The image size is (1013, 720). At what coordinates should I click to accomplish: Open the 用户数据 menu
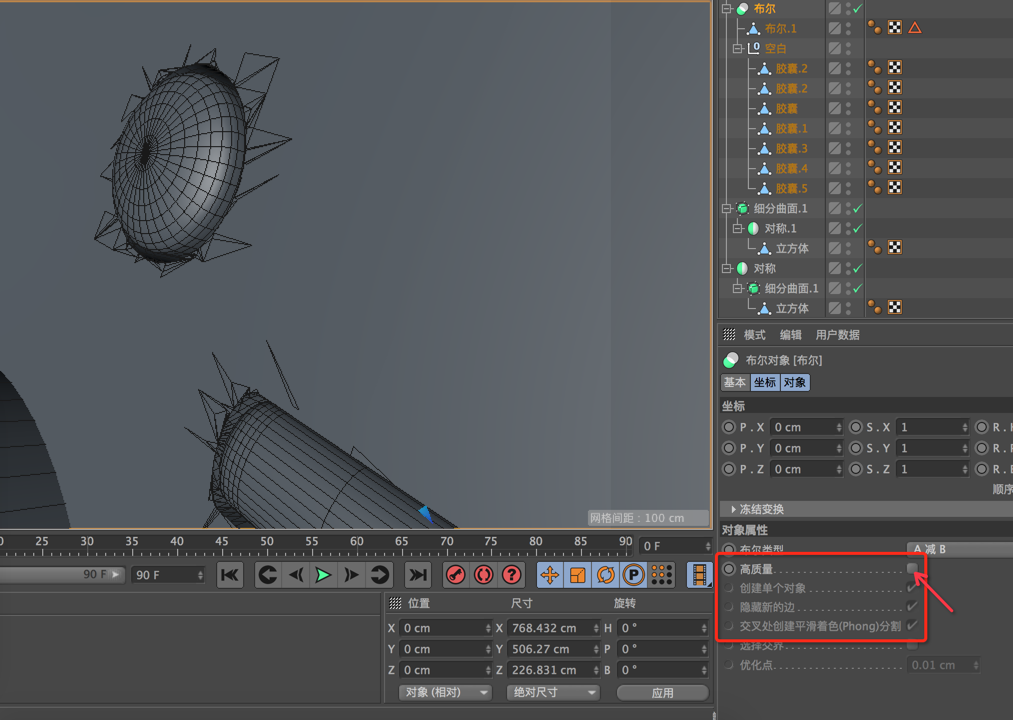click(x=837, y=335)
